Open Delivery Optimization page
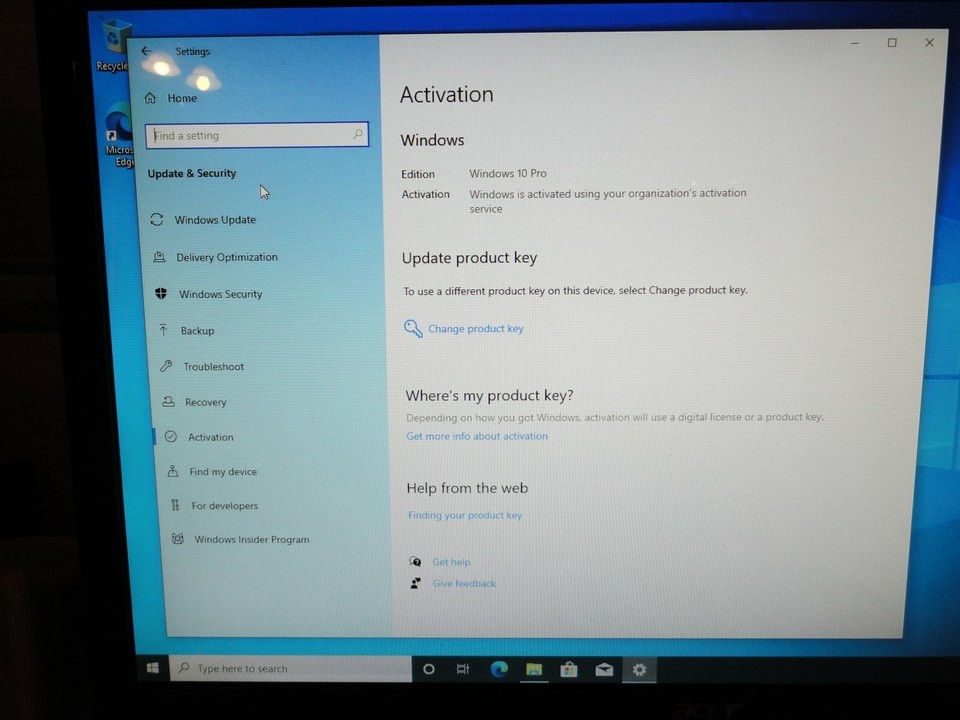 [x=226, y=257]
